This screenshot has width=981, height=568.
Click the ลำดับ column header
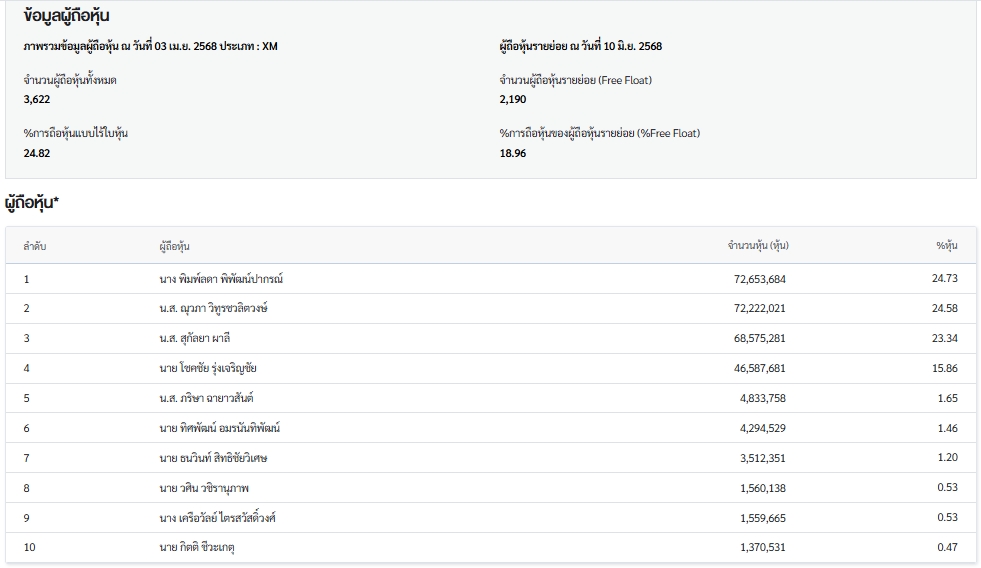[35, 246]
